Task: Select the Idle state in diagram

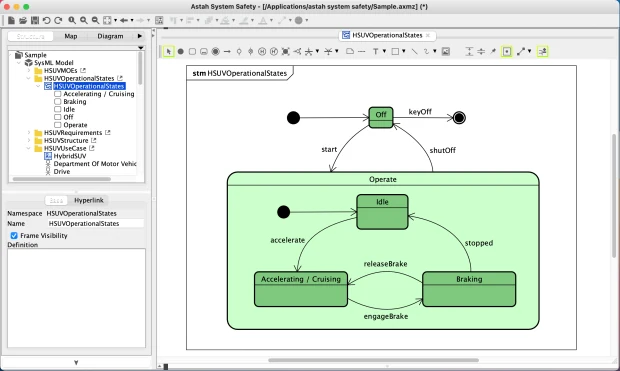Action: pos(382,212)
